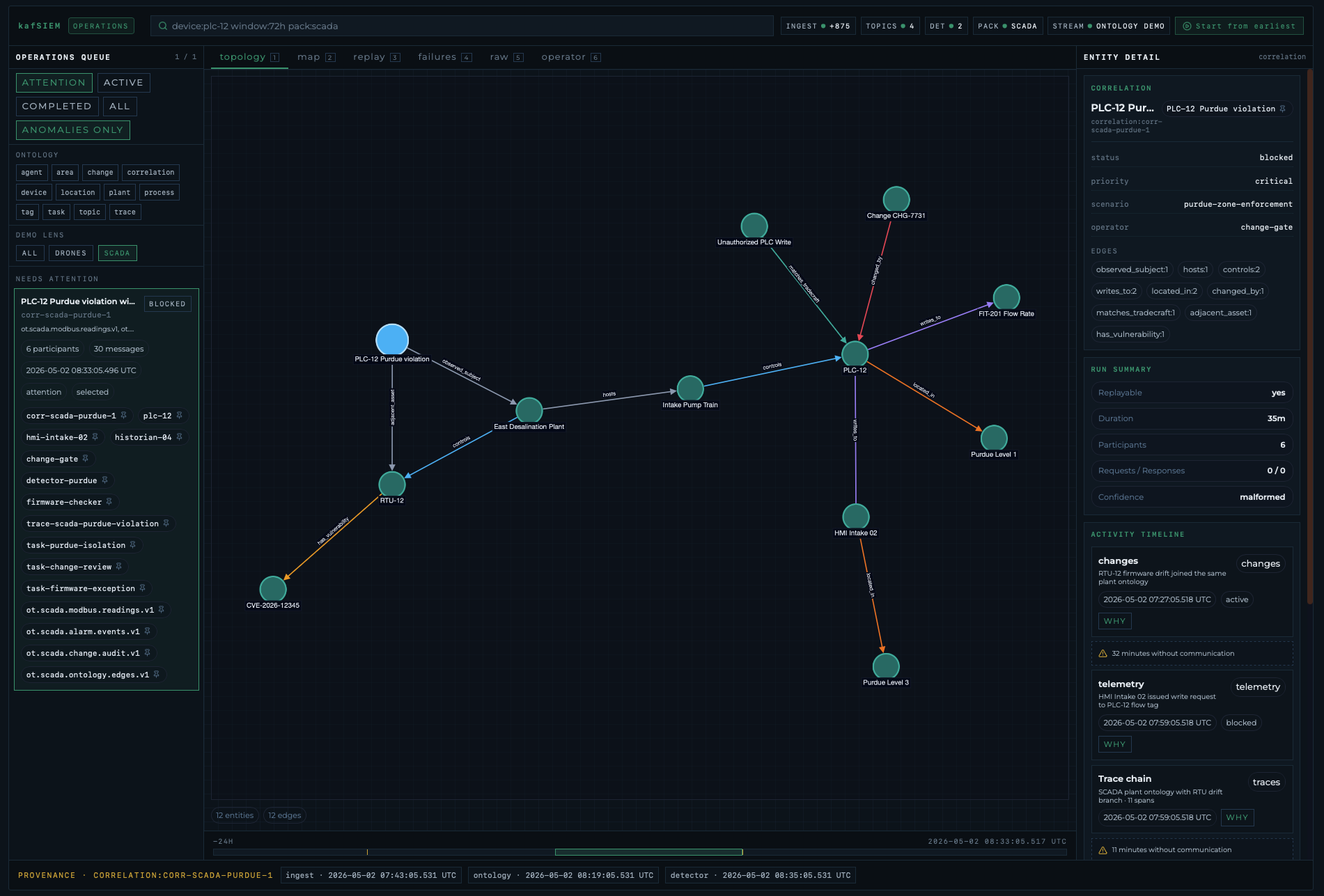Switch to the failures tab
The image size is (1324, 896).
(x=444, y=57)
